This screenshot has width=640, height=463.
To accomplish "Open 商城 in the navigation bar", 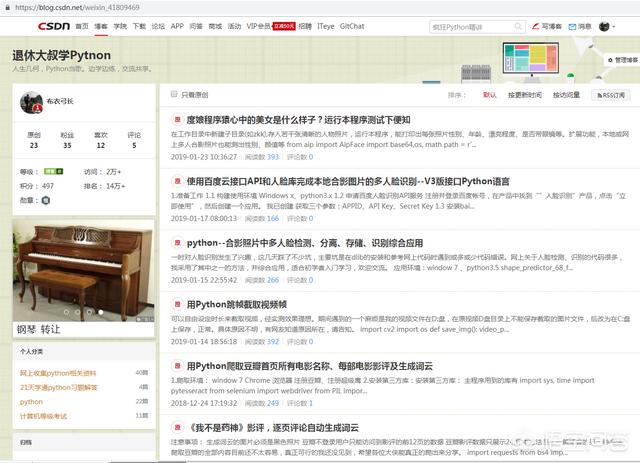I will click(216, 26).
